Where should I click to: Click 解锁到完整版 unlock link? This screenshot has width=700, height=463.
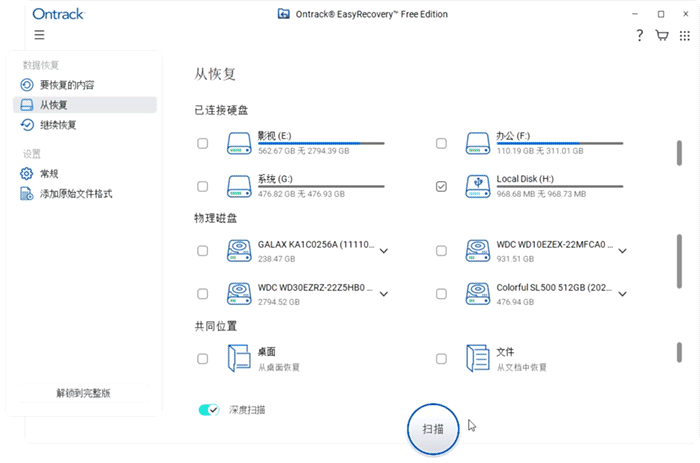point(83,393)
